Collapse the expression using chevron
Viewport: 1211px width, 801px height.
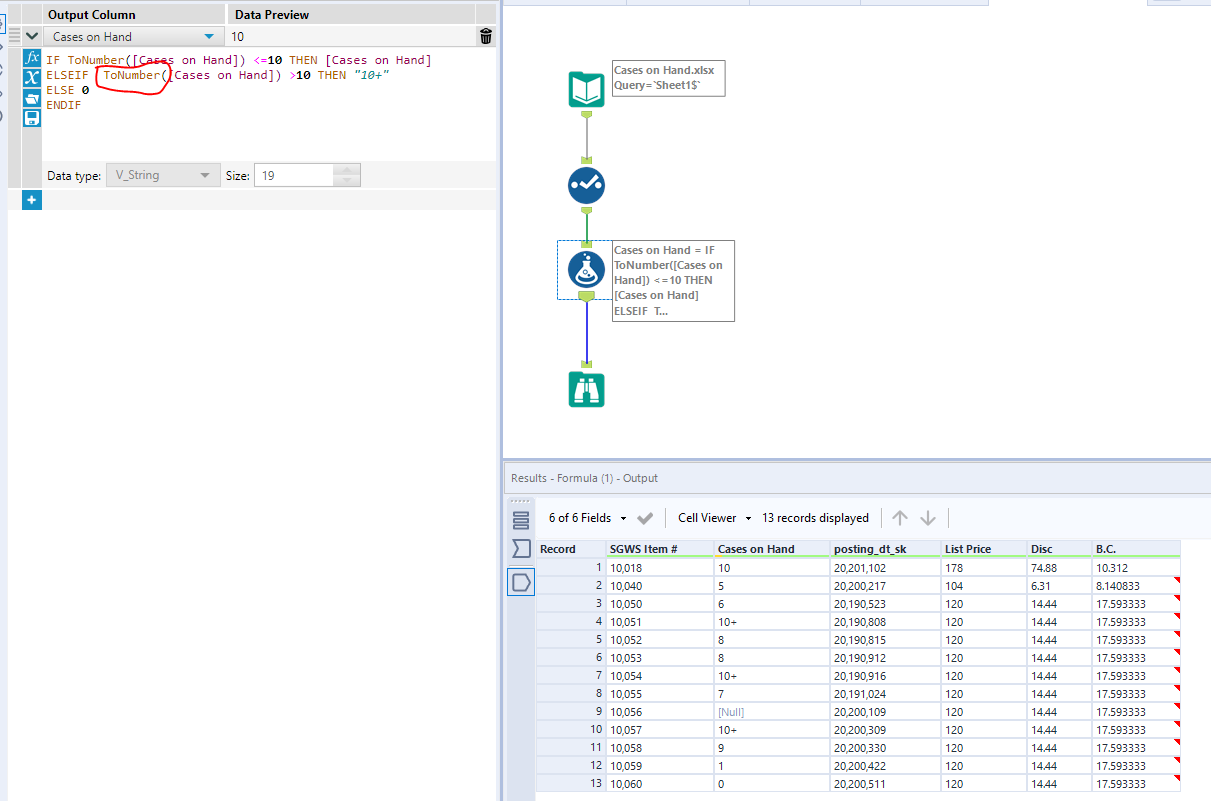pos(32,37)
